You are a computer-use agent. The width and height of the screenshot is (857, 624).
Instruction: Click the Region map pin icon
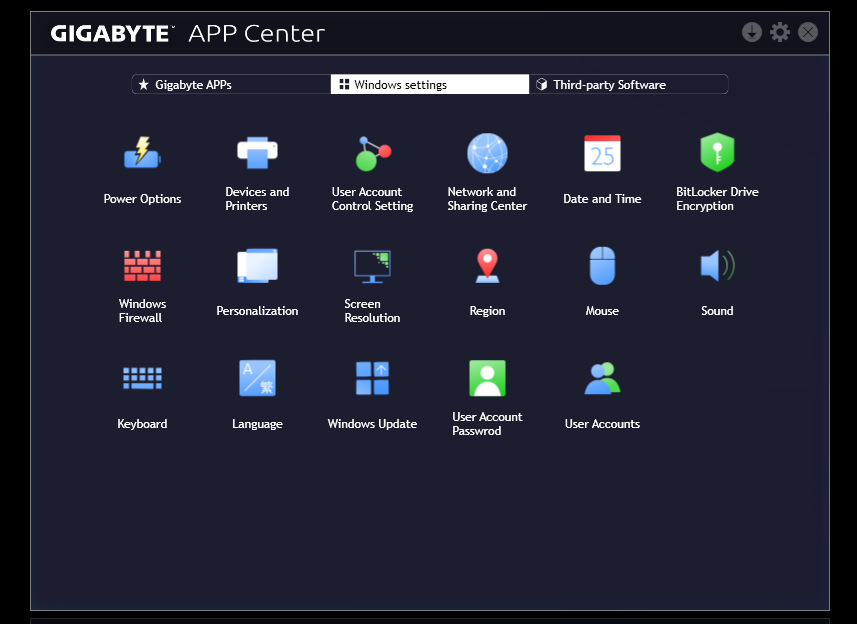[x=487, y=266]
